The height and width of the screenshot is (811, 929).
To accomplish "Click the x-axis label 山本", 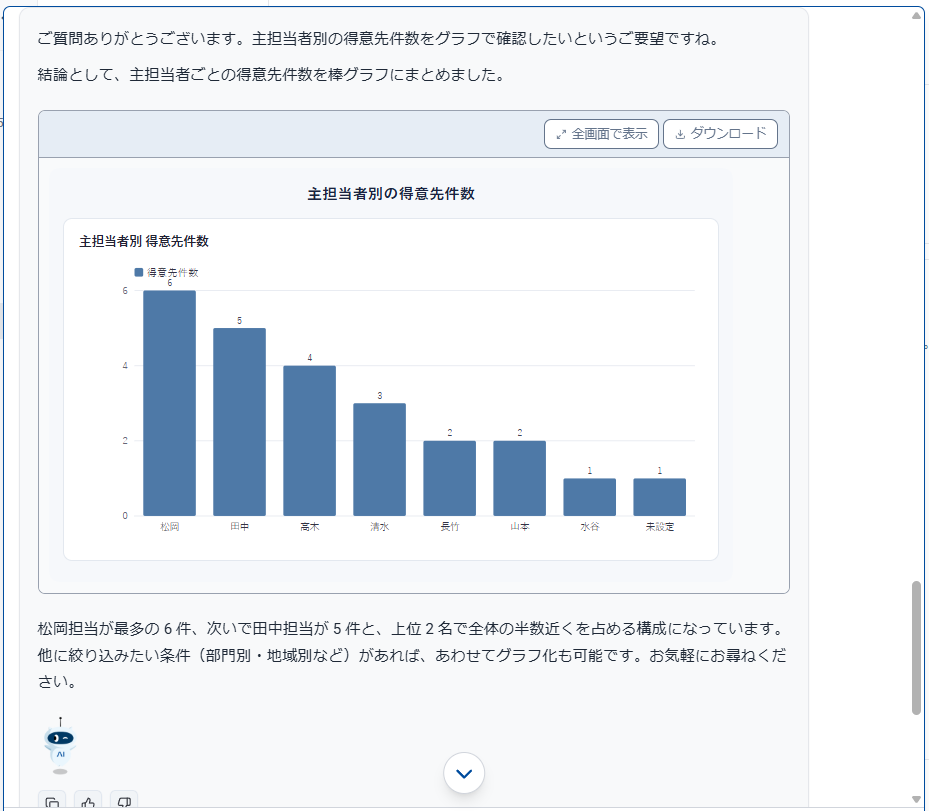I will (520, 527).
